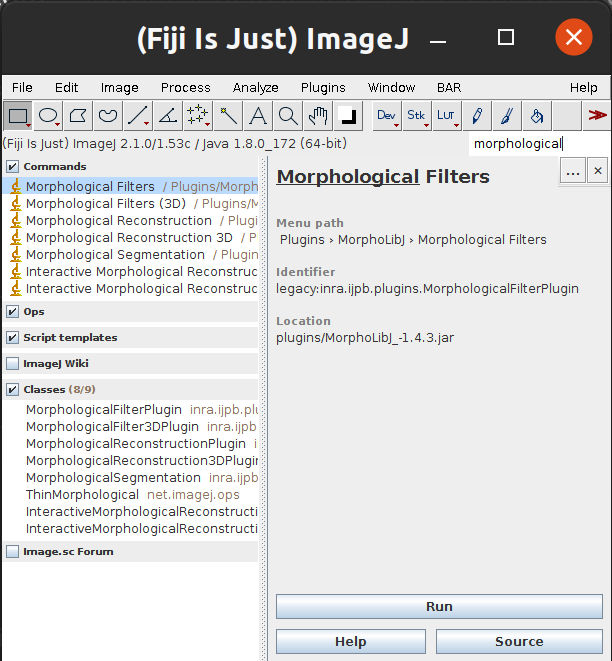Select the Freehand selection tool
612x661 pixels.
(108, 116)
